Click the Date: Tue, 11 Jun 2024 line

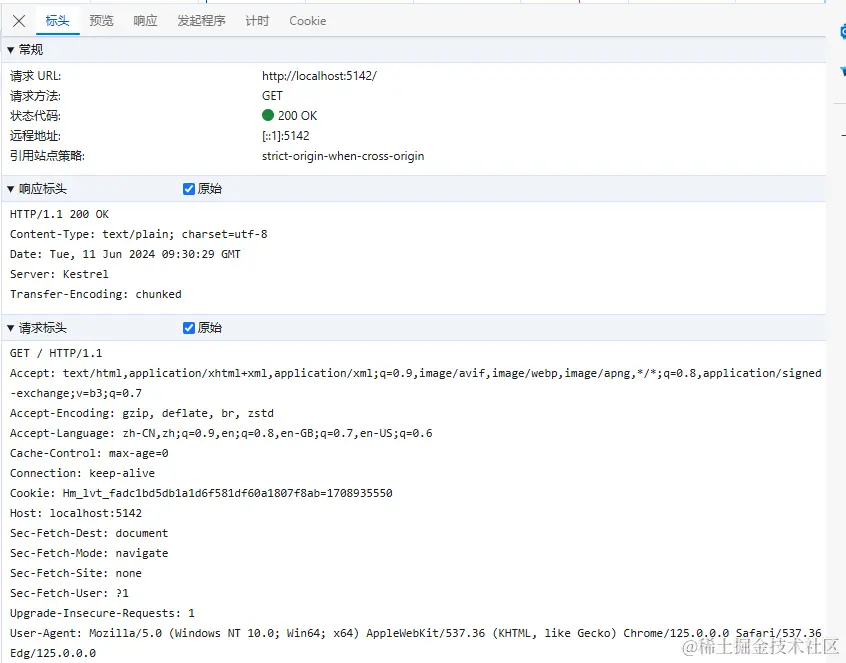125,254
